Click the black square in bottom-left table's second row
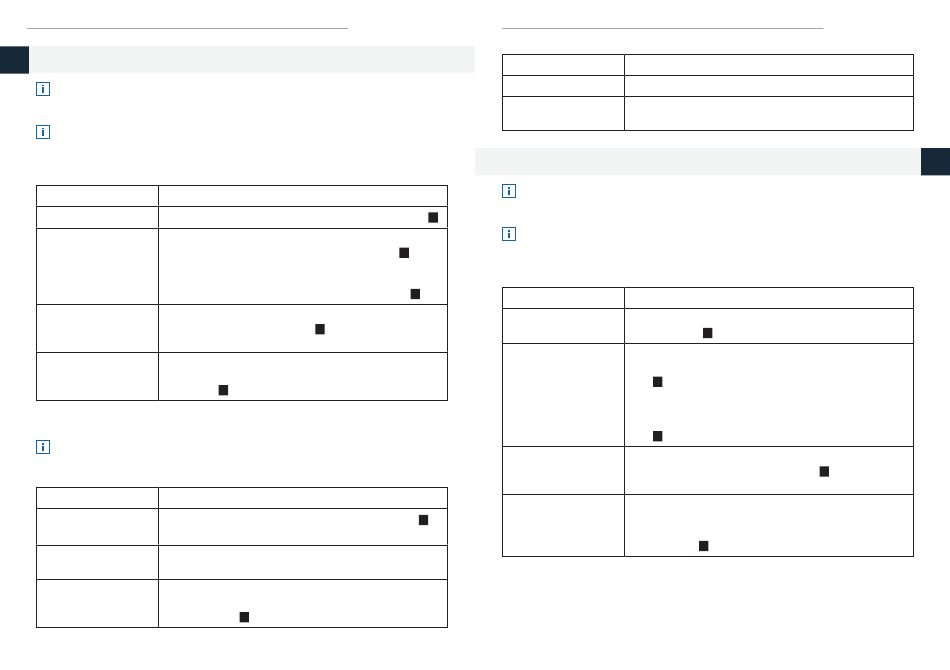Screen dimensions: 950x670 coord(424,520)
